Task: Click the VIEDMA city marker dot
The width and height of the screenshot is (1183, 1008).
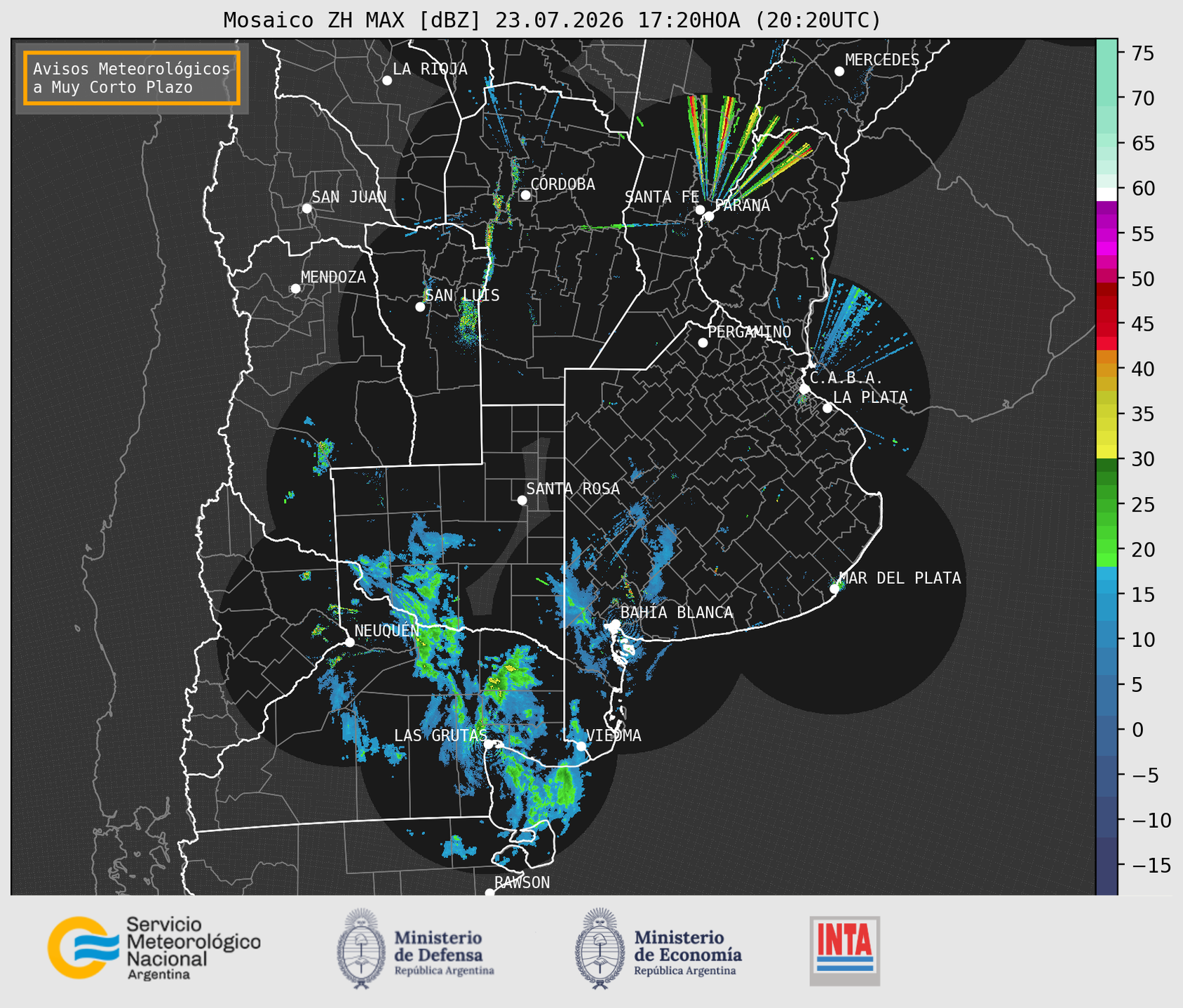Action: pos(581,746)
